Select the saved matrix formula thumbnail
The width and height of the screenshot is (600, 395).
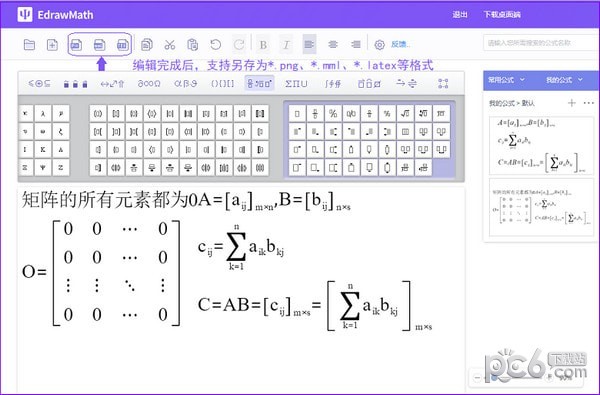[x=541, y=207]
